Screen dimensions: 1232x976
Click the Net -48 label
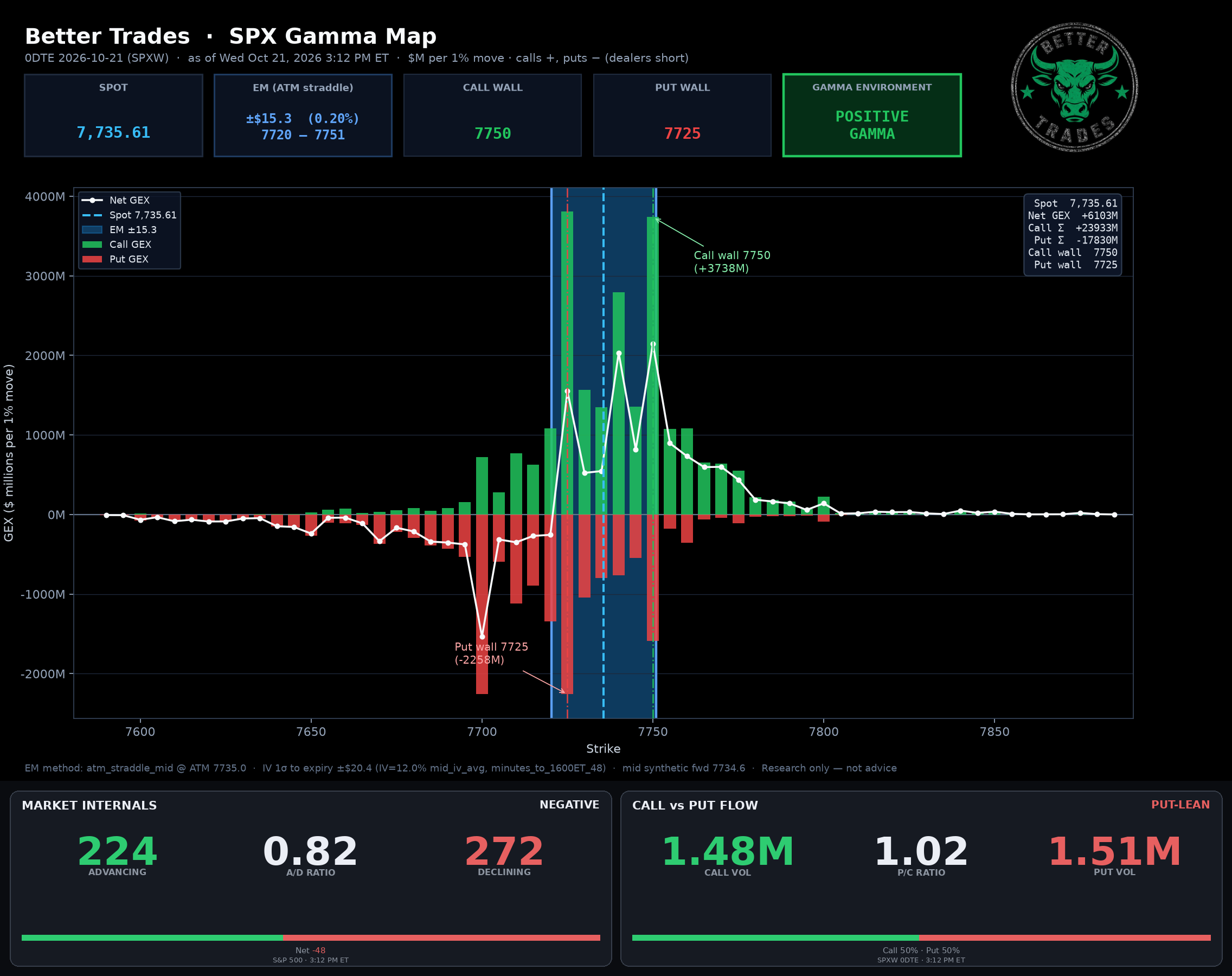click(x=310, y=951)
